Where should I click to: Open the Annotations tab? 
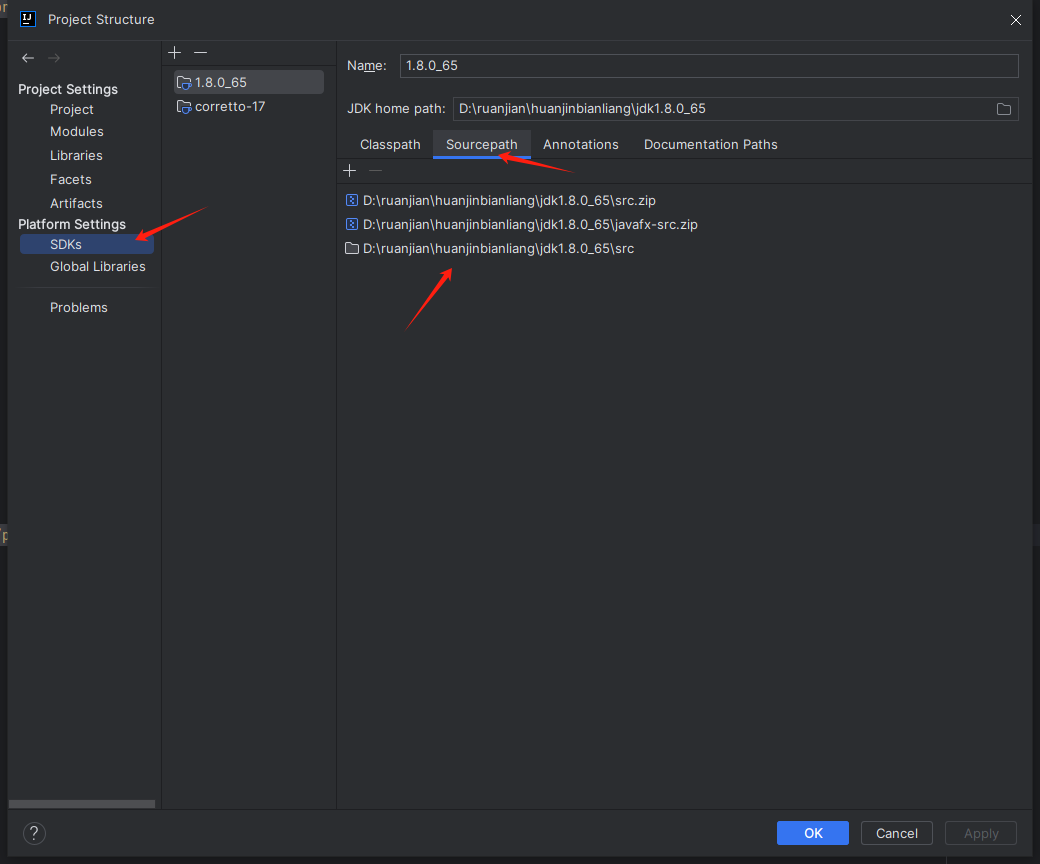click(580, 144)
